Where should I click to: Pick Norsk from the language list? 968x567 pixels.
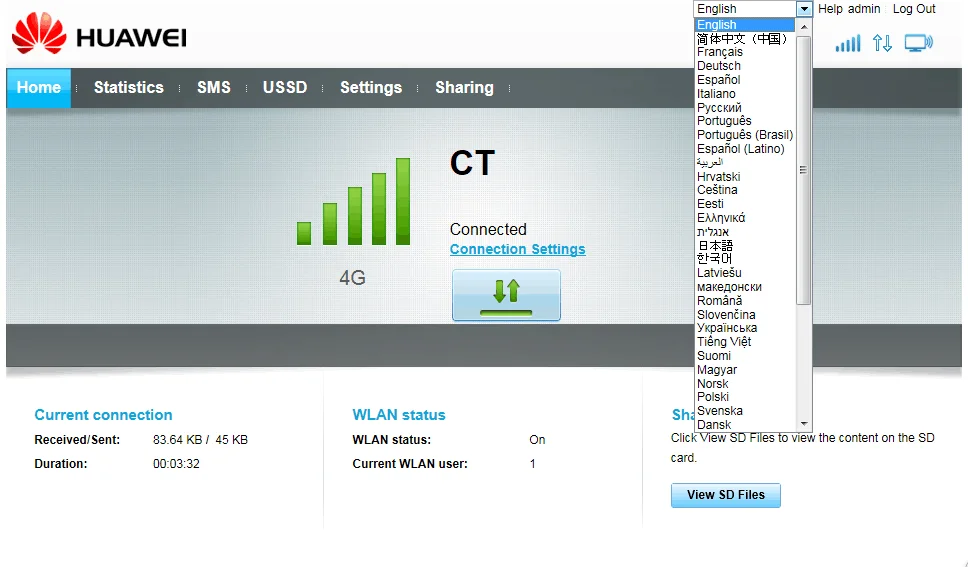point(745,384)
